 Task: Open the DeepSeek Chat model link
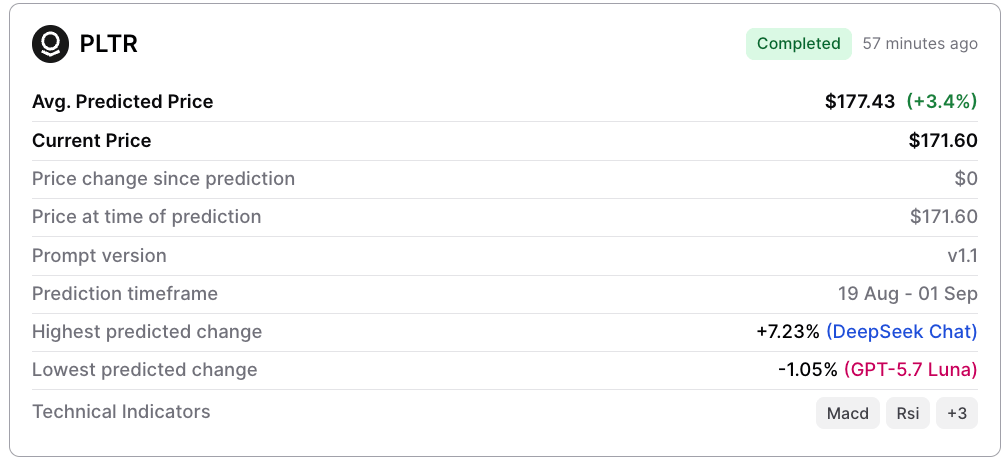[902, 332]
